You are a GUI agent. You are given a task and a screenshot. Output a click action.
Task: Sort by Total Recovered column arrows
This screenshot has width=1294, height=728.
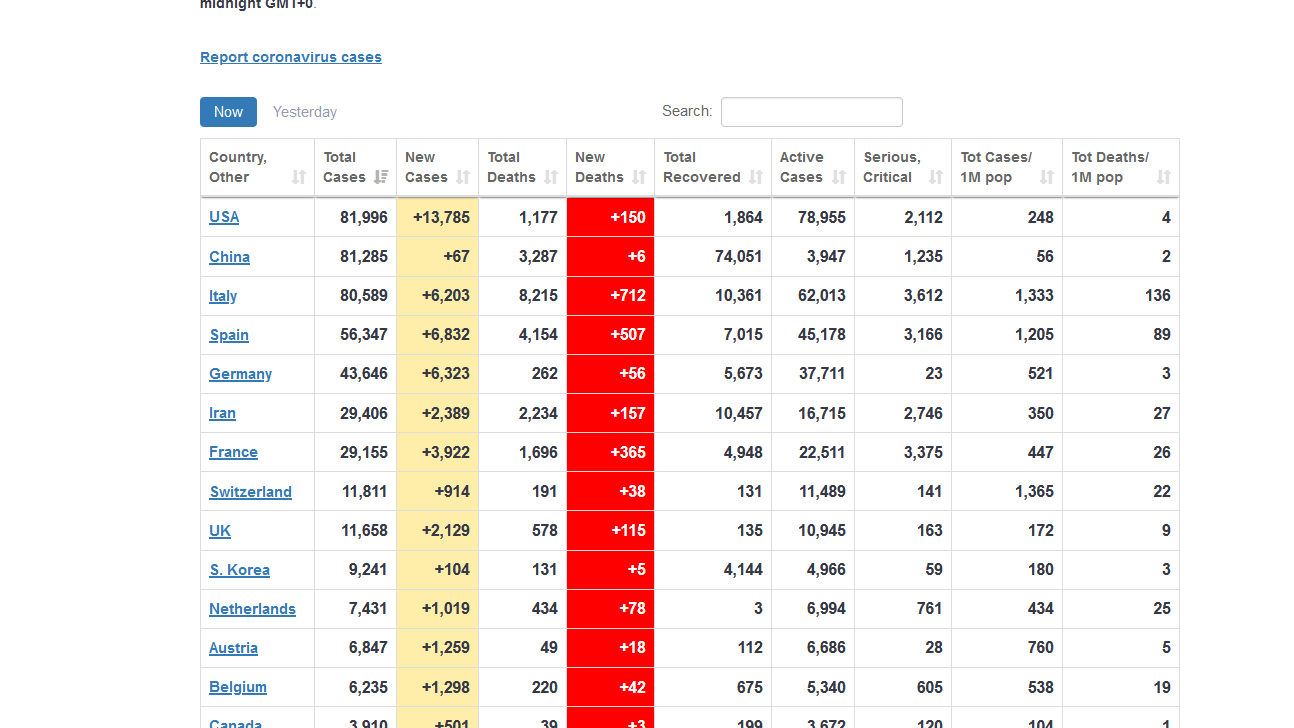pos(756,177)
